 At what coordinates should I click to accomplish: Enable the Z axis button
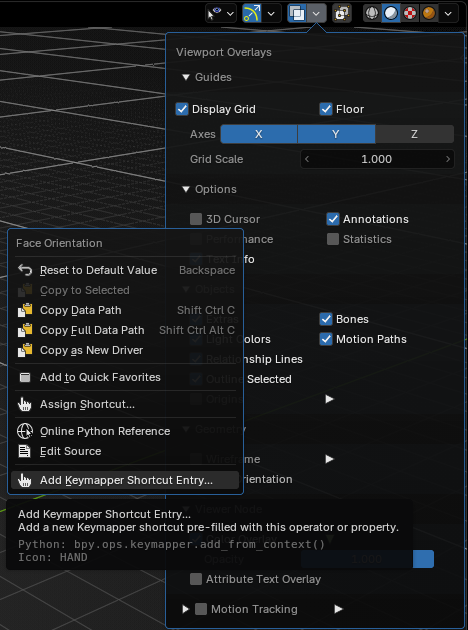[415, 134]
